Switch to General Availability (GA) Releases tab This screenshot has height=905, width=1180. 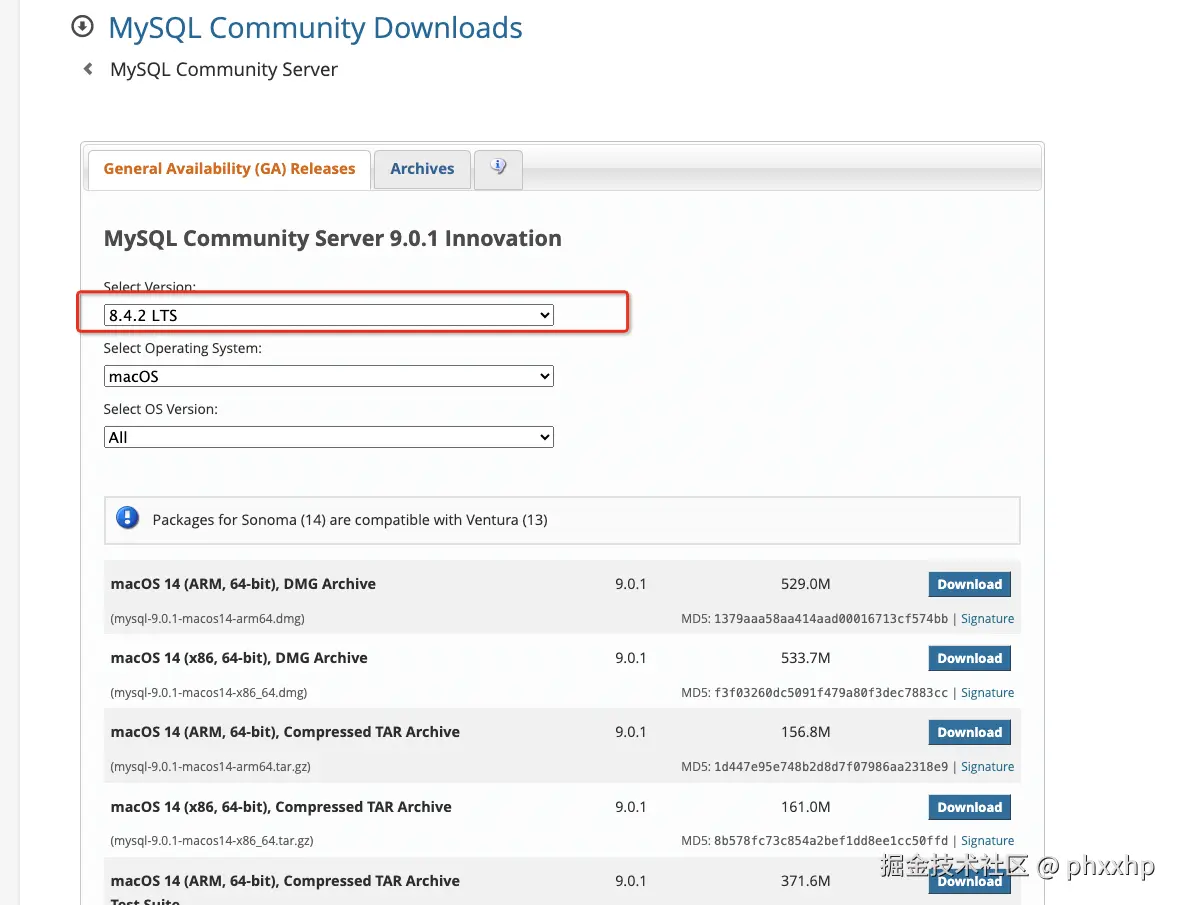pos(229,169)
